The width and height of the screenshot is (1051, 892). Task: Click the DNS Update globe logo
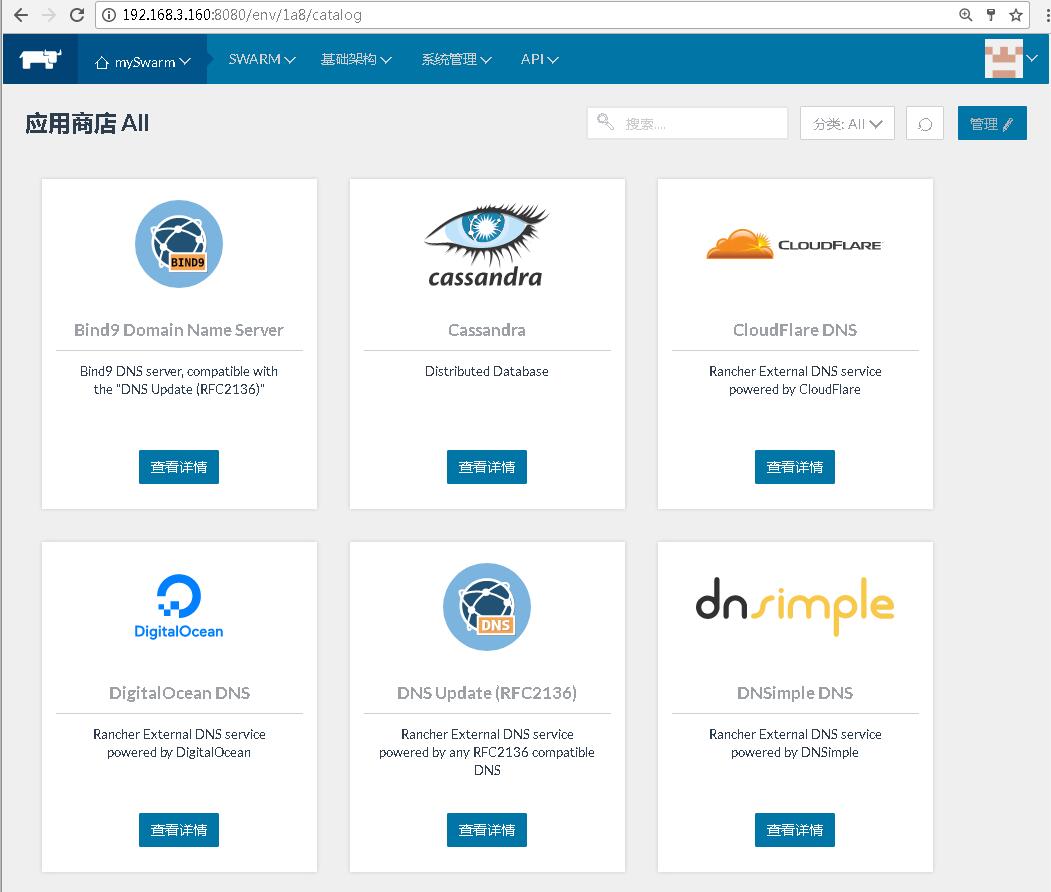487,607
